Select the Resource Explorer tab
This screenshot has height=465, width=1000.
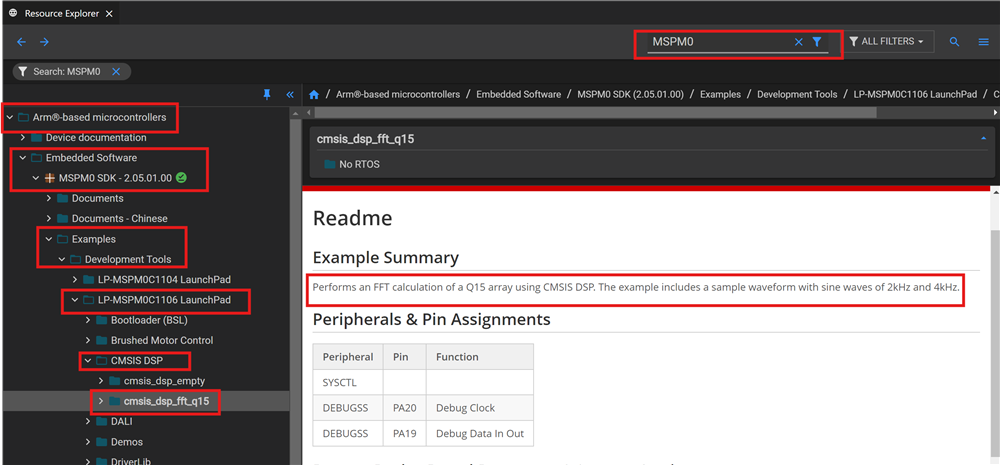pyautogui.click(x=61, y=13)
